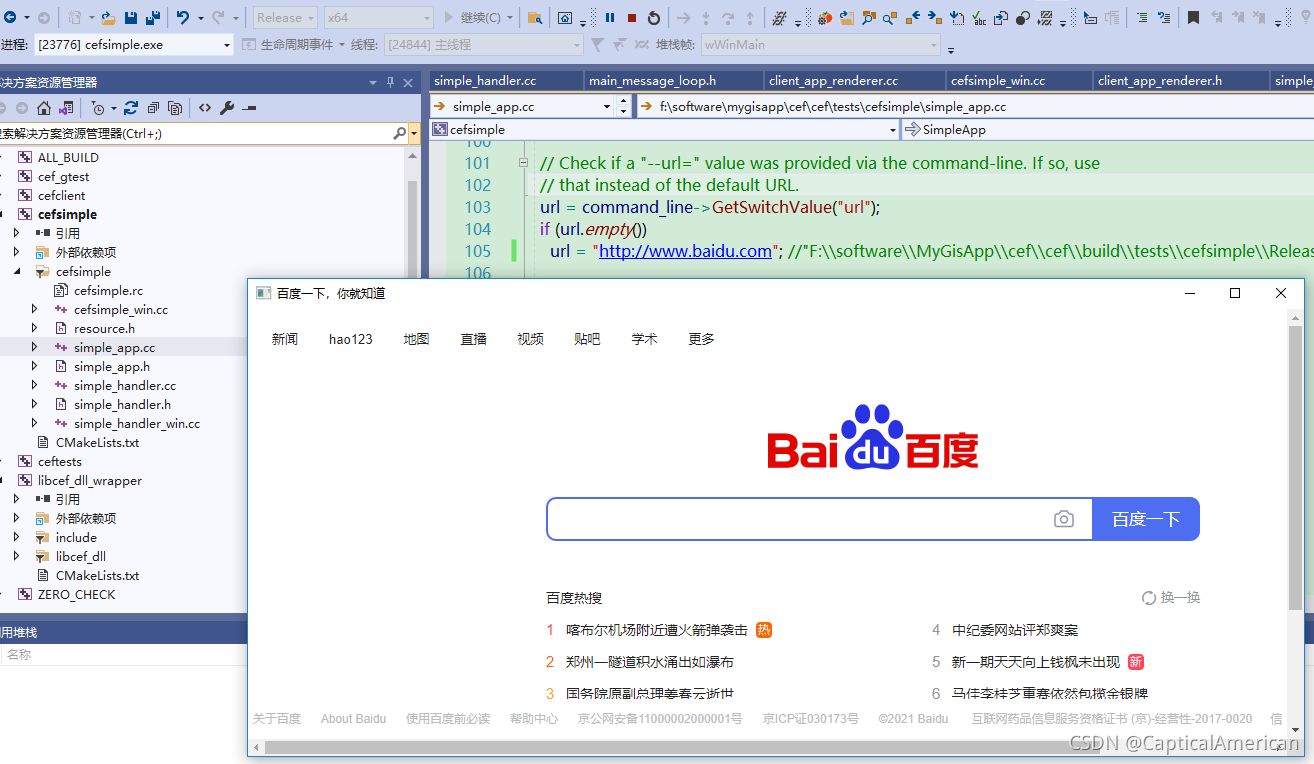Click the navigate backward arrow in toolbar
Image resolution: width=1314 pixels, height=764 pixels.
[10, 17]
